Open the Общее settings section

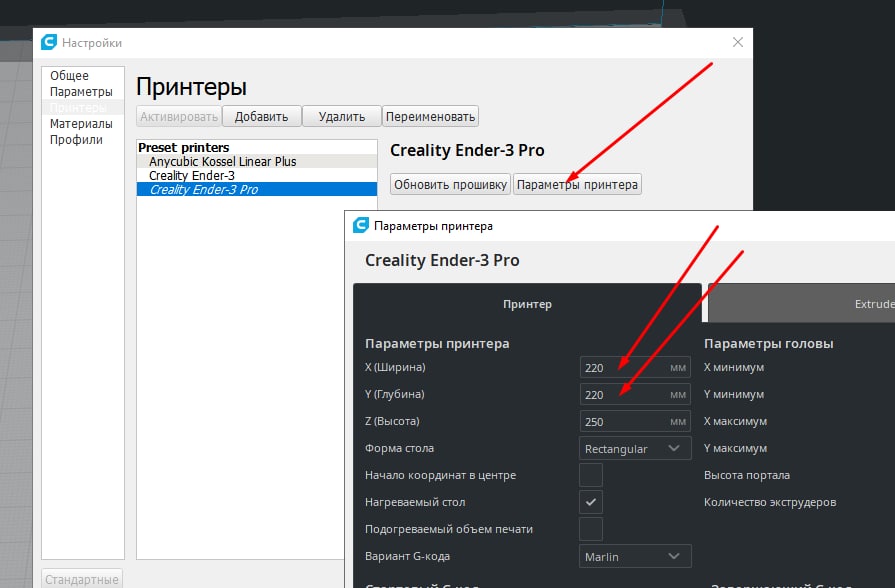click(69, 75)
